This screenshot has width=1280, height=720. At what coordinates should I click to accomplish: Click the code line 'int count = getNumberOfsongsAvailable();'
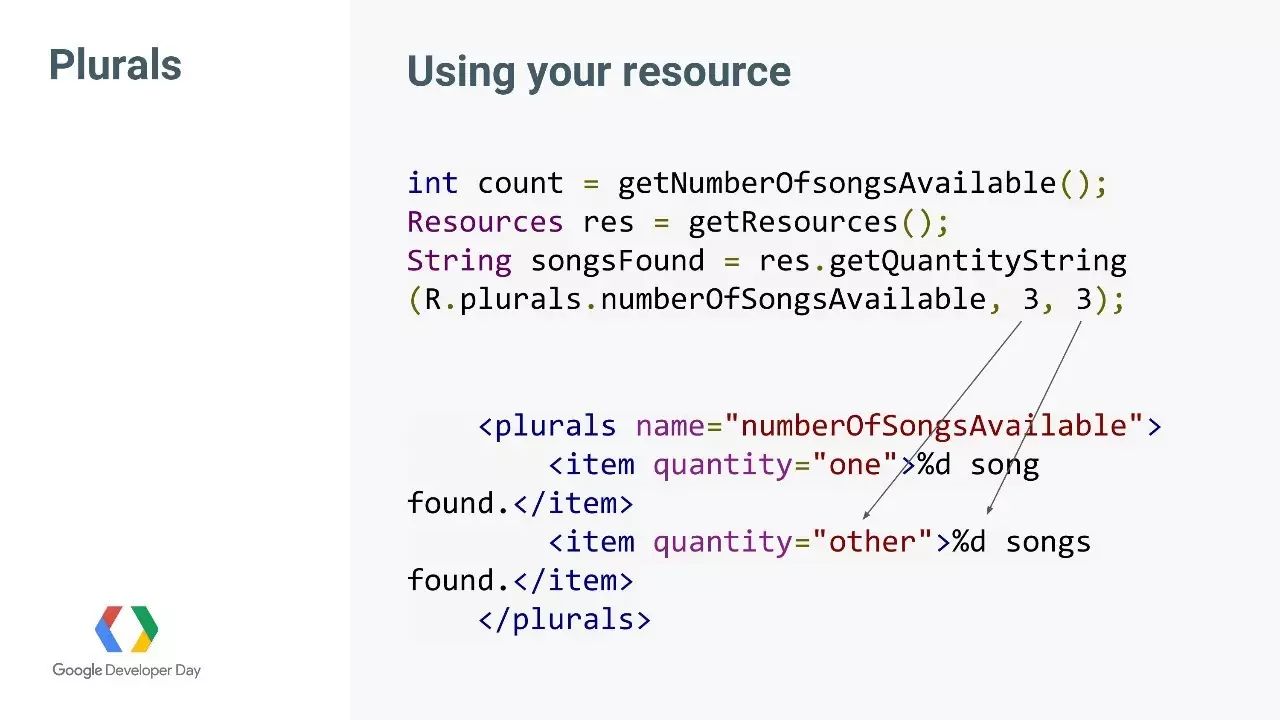757,183
